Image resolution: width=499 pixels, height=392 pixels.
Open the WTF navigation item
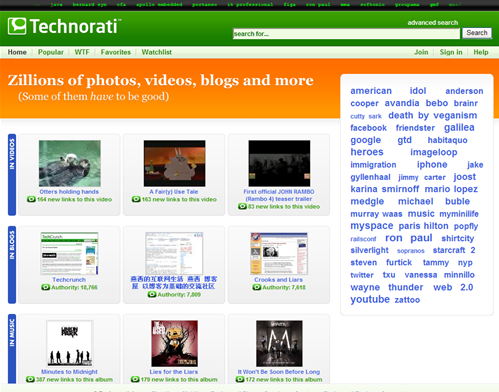[x=82, y=52]
